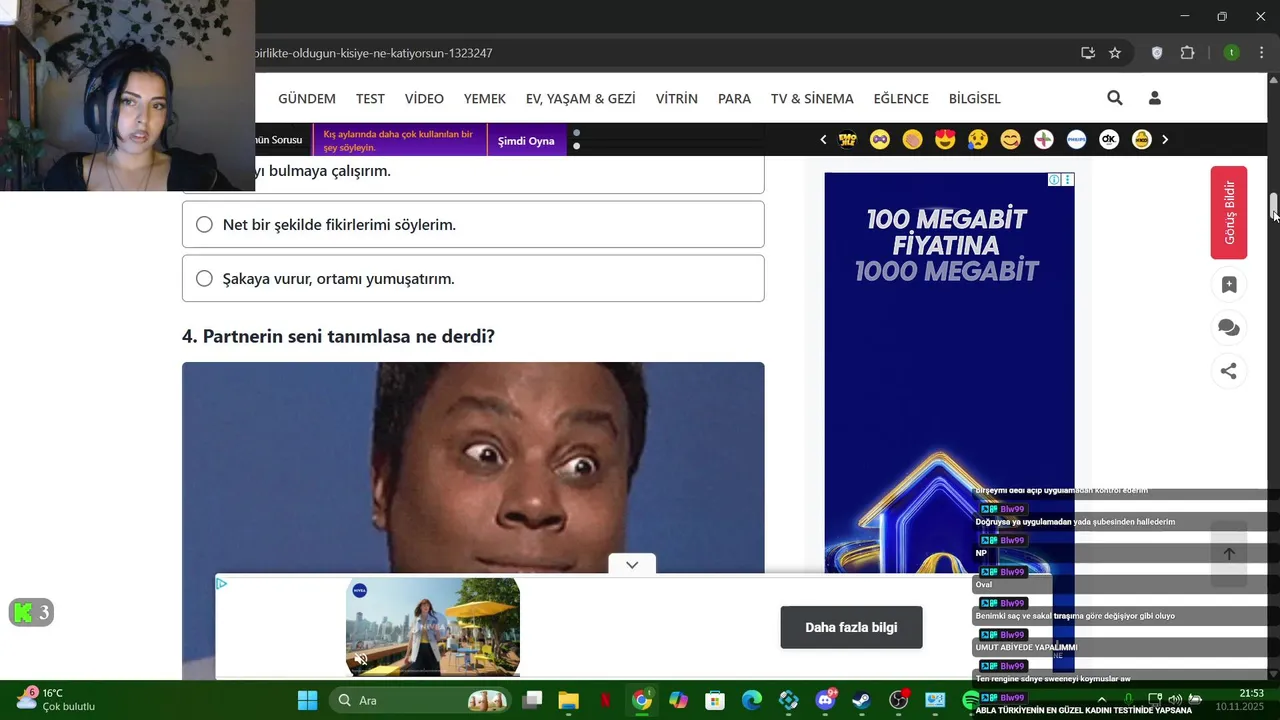
Task: Open the green Chrome profile avatar
Action: pos(1232,53)
